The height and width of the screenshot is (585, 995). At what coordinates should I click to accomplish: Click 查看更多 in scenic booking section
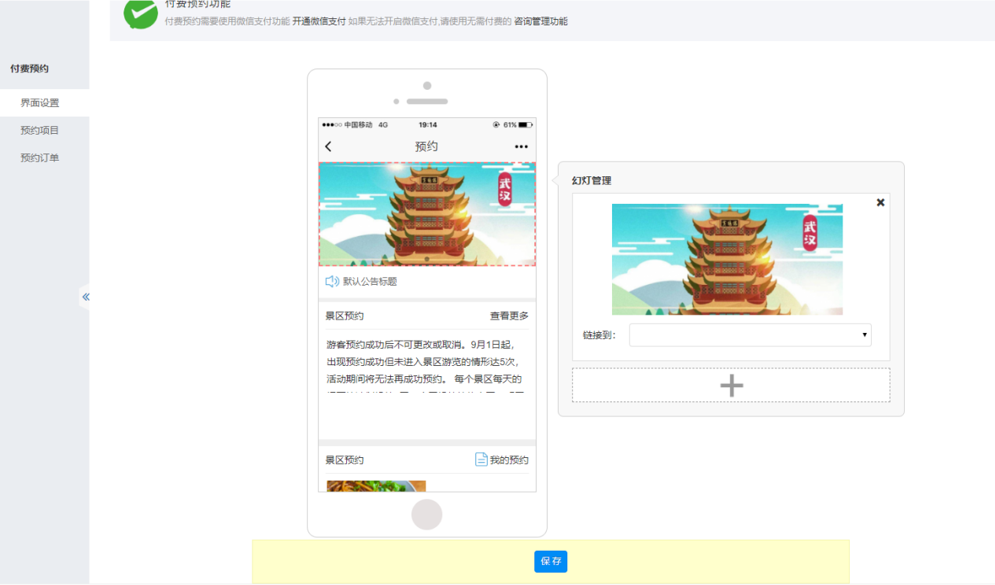[509, 316]
